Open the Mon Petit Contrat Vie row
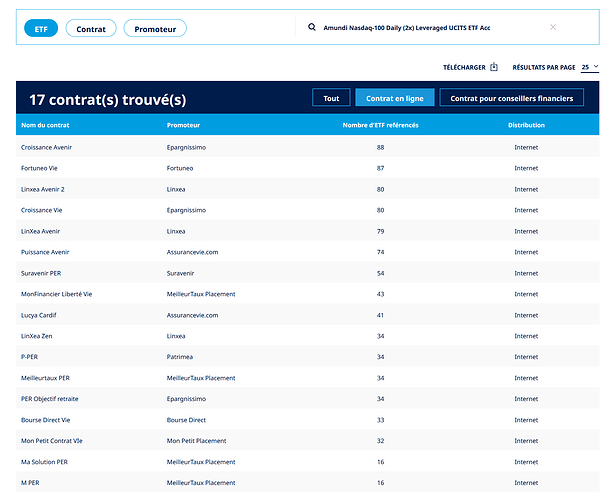Viewport: 613px width, 500px height. (x=307, y=441)
